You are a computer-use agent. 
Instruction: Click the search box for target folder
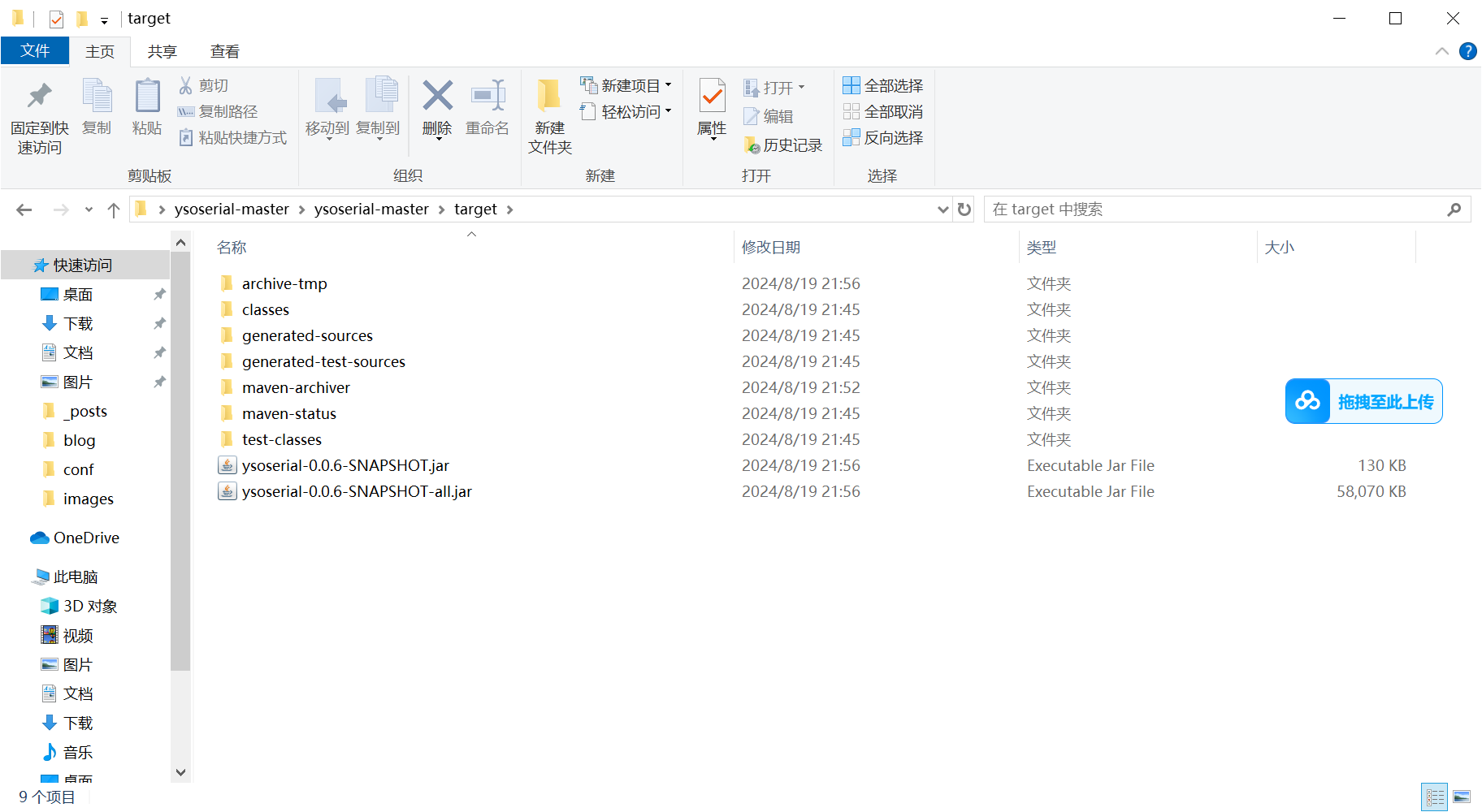click(x=1215, y=209)
